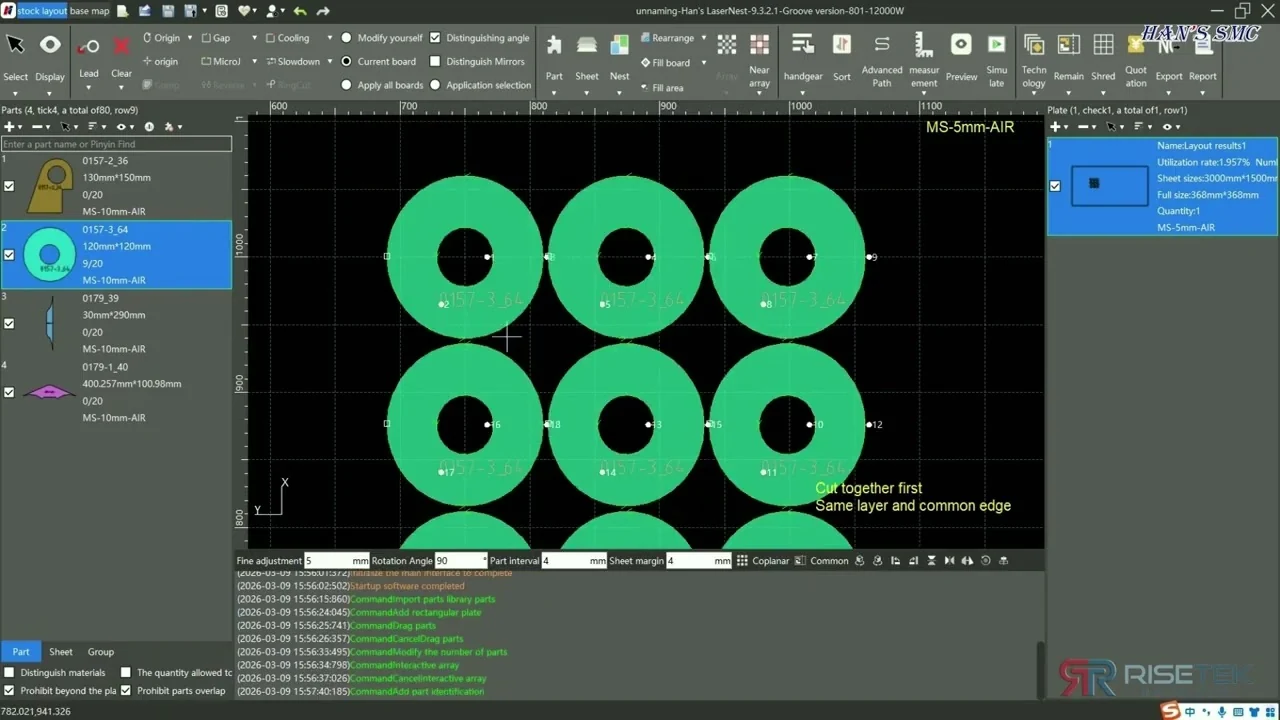
Task: Click the Near array icon
Action: pos(760,44)
